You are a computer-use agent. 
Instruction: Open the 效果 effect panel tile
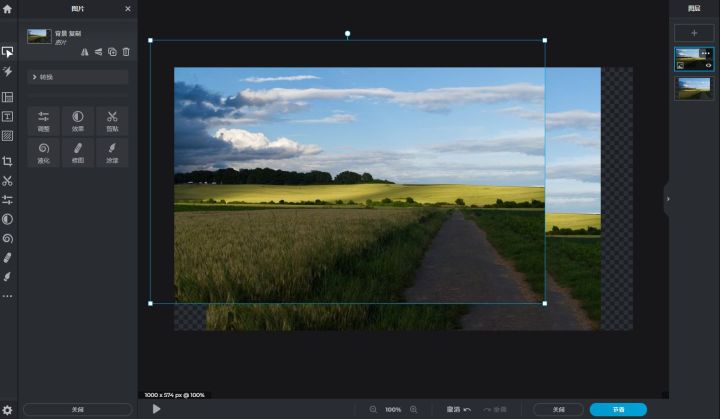[78, 121]
